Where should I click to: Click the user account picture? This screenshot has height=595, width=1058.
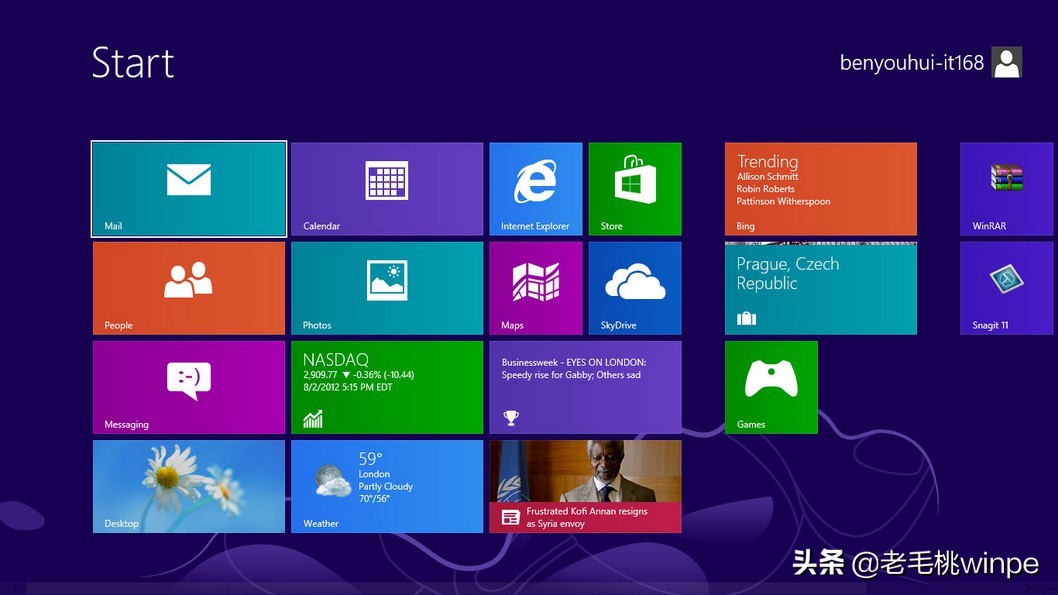click(x=1007, y=62)
